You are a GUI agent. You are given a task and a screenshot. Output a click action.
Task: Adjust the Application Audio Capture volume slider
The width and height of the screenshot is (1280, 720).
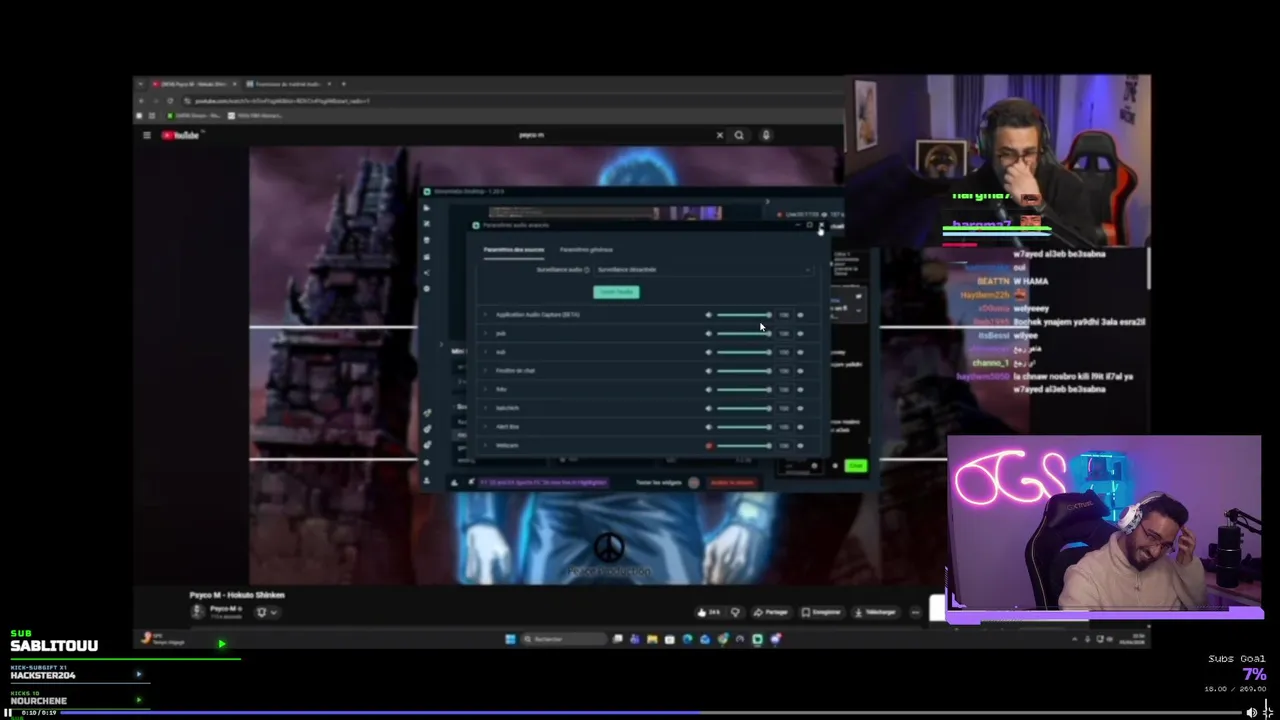[x=744, y=315]
